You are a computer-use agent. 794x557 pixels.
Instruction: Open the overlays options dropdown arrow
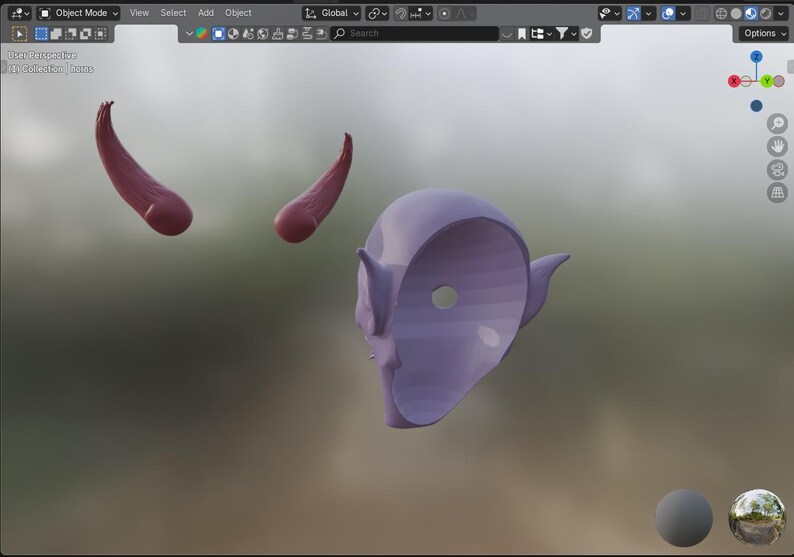click(x=683, y=13)
